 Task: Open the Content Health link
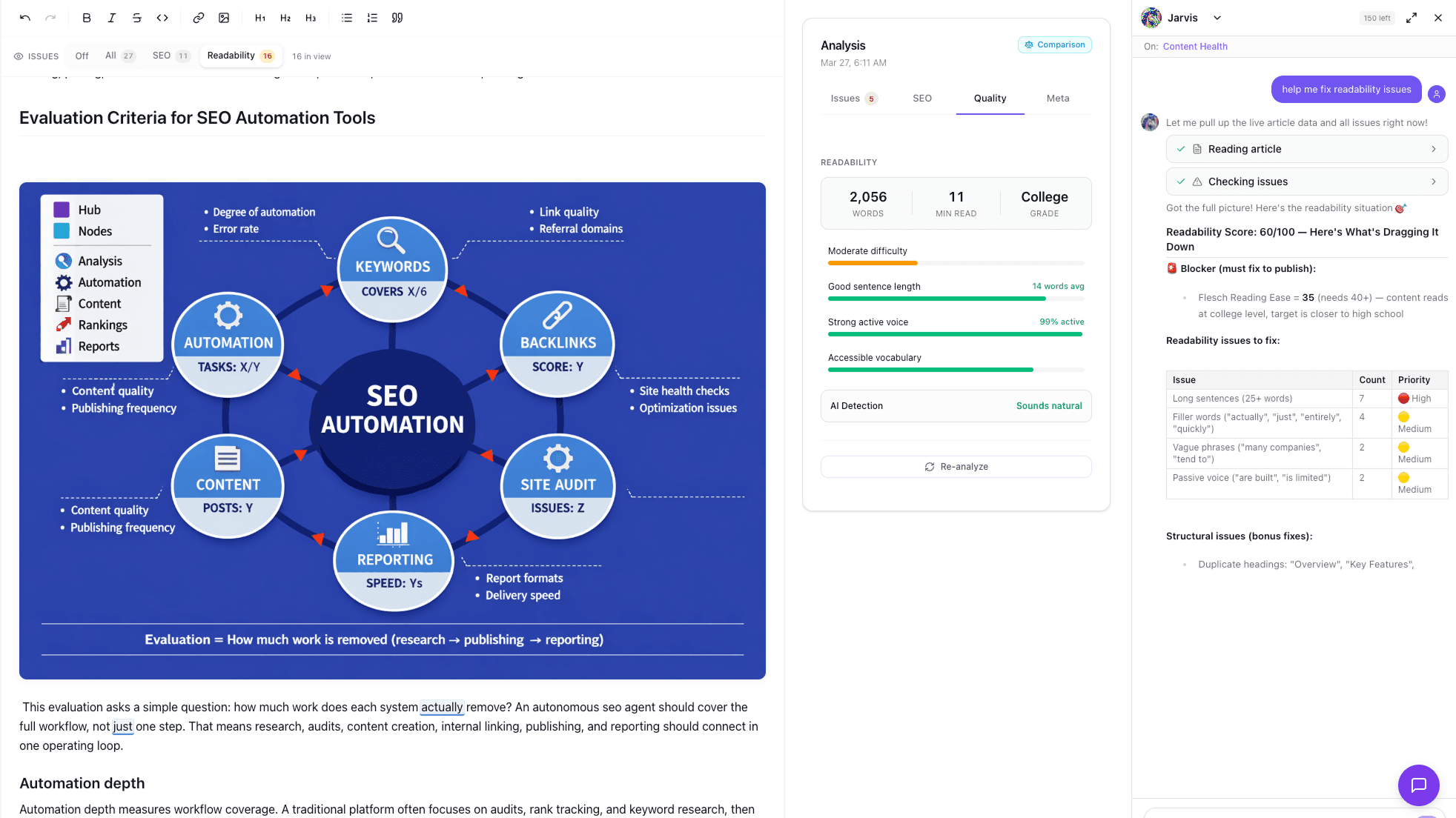coord(1195,46)
